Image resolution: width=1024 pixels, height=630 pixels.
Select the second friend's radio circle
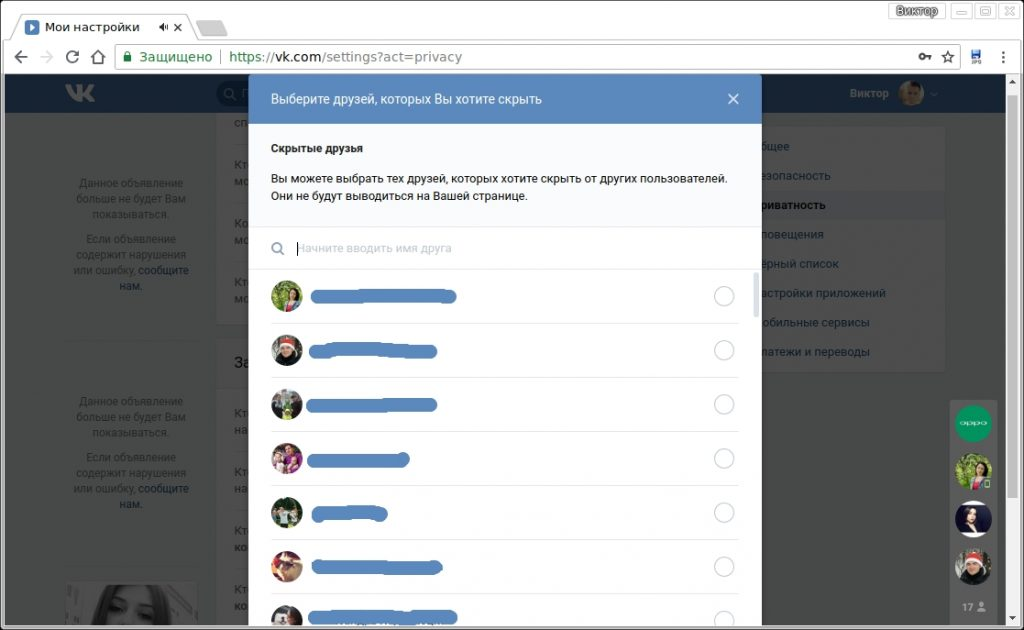pyautogui.click(x=724, y=350)
